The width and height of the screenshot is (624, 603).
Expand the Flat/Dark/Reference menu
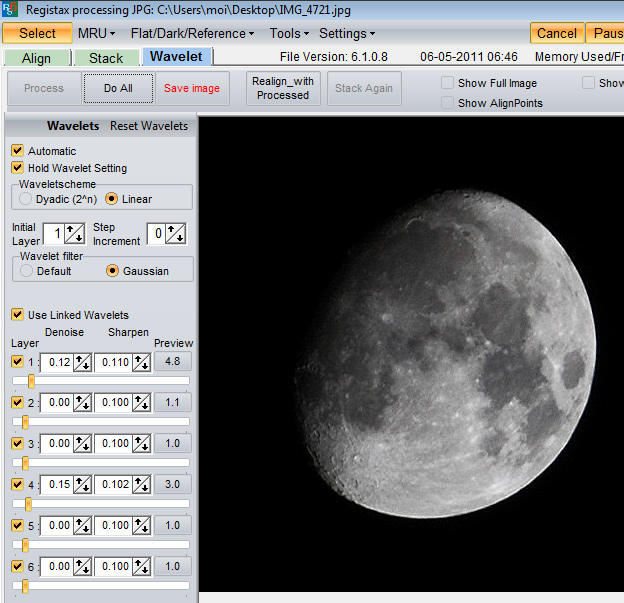tap(192, 33)
